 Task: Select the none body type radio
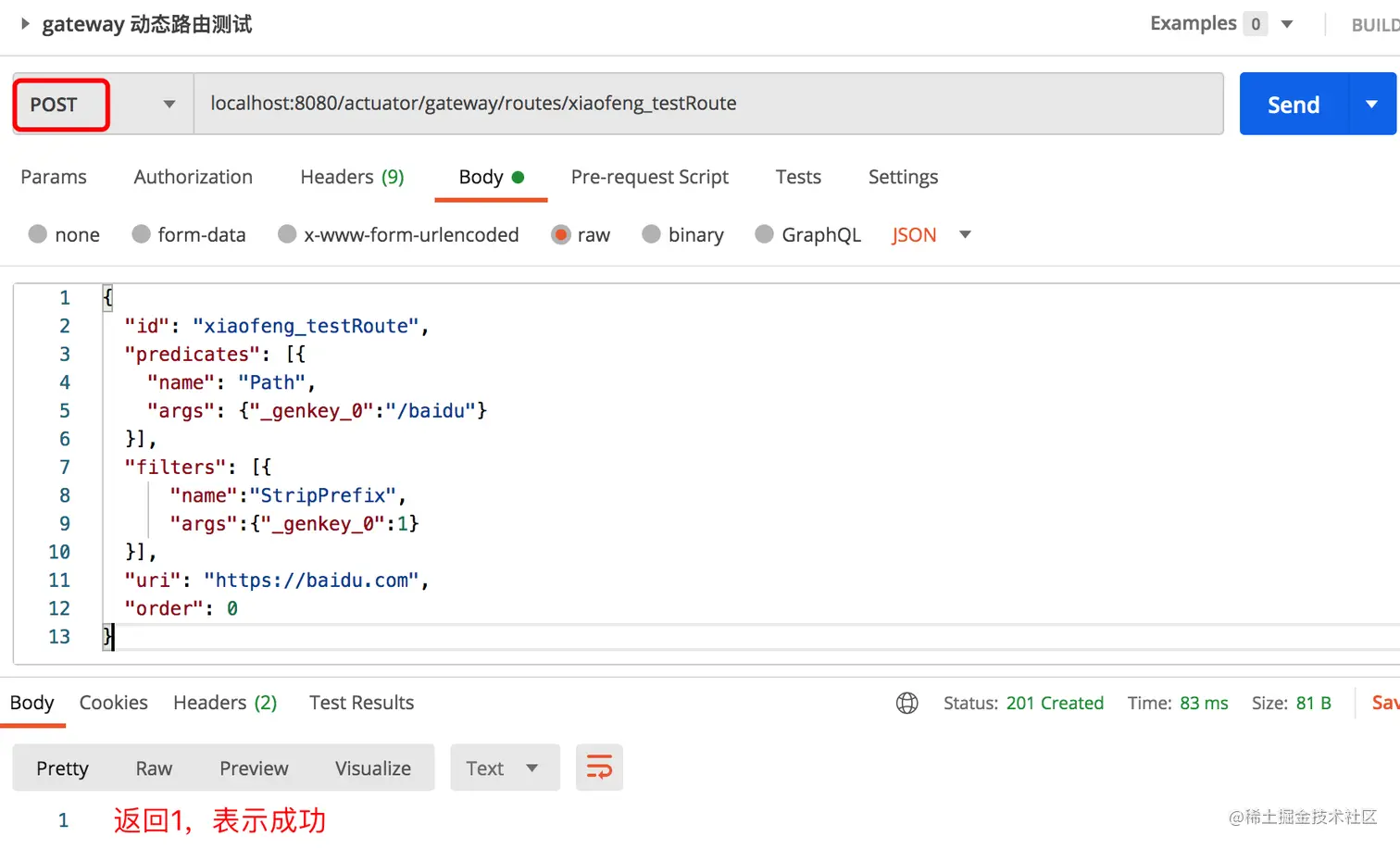tap(38, 235)
